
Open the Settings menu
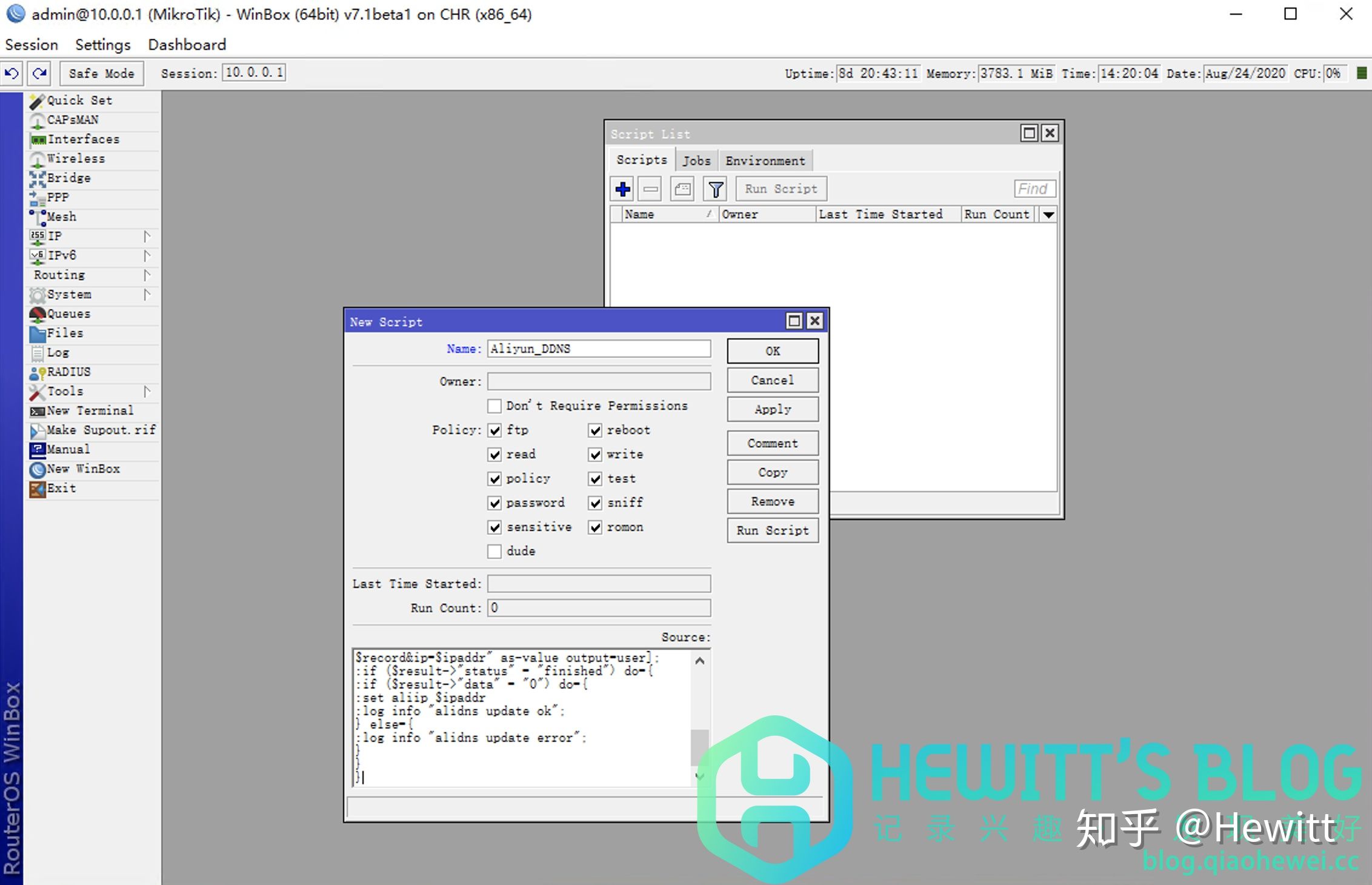point(103,45)
